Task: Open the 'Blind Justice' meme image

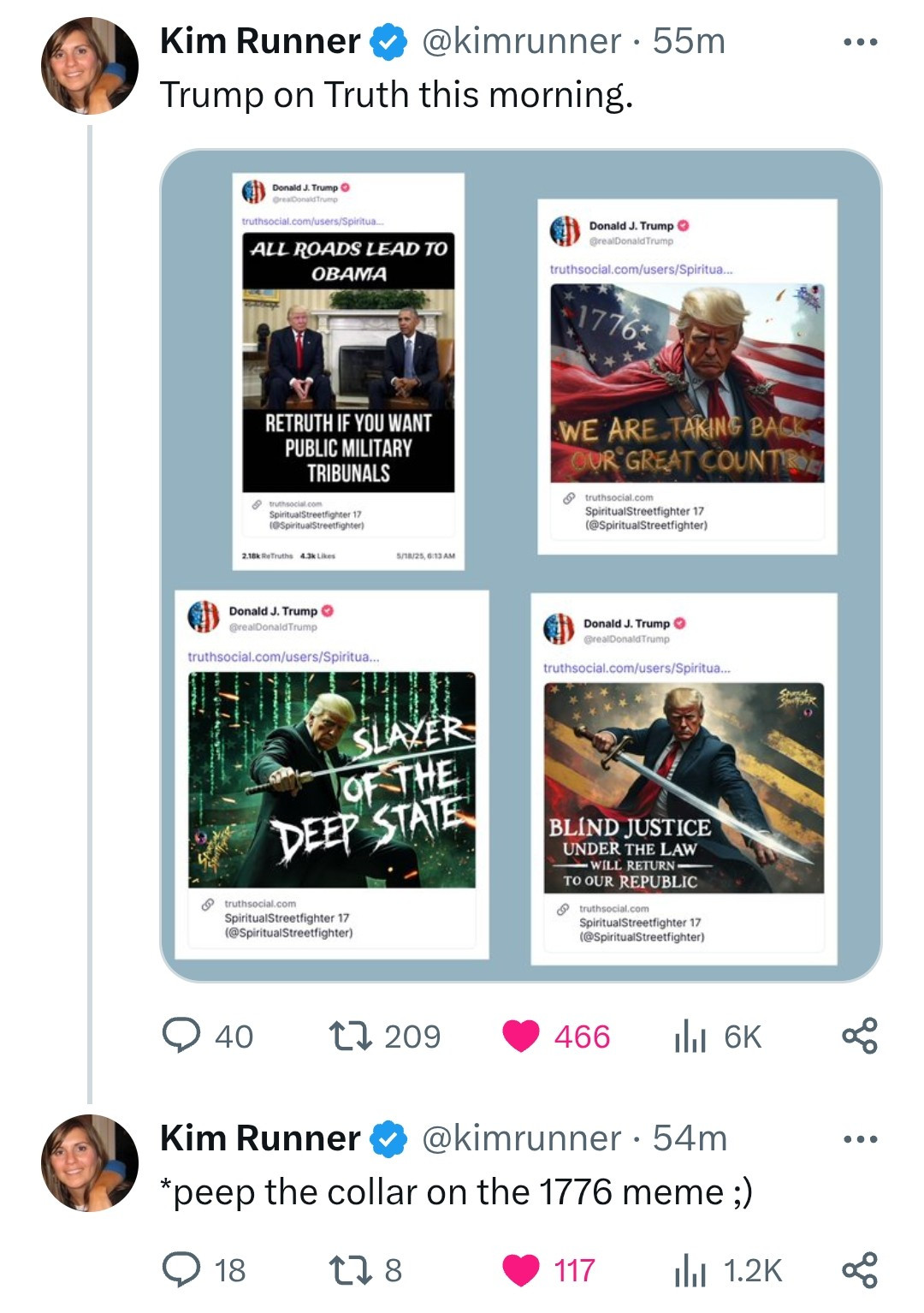Action: [684, 787]
